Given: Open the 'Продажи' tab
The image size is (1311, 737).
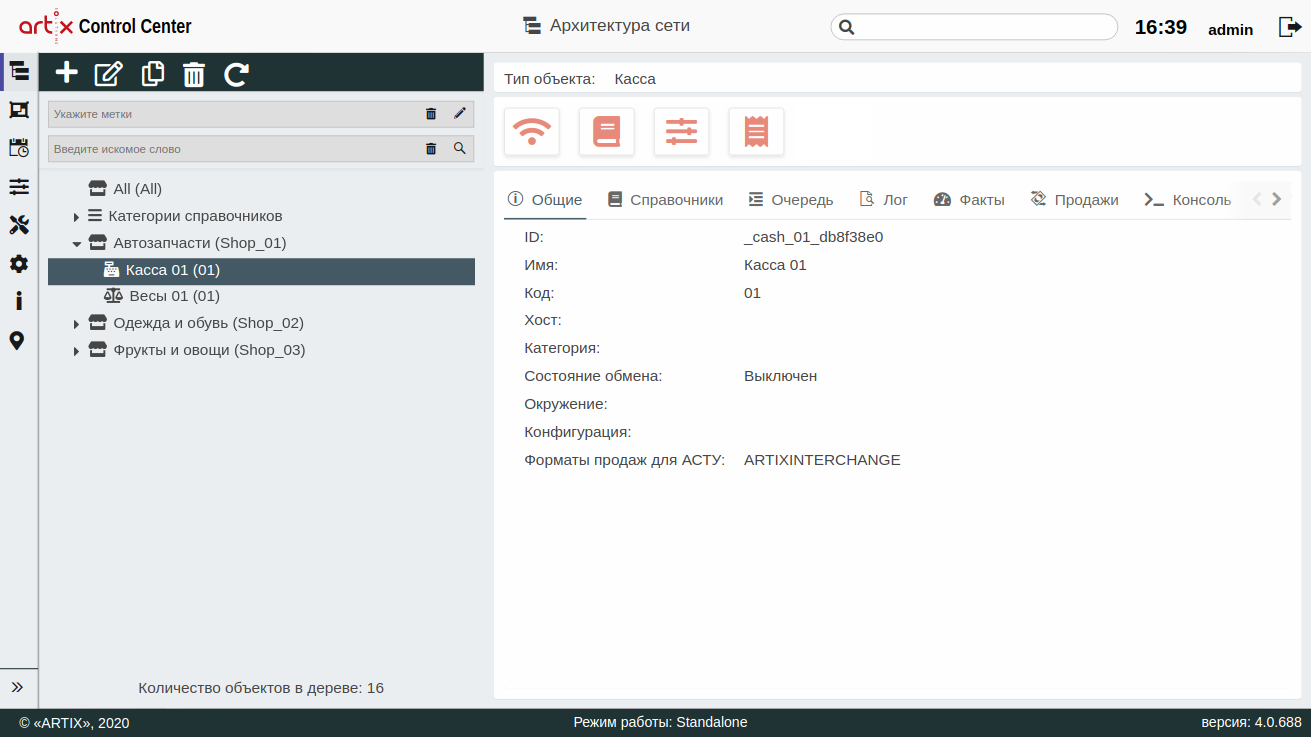Looking at the screenshot, I should point(1074,200).
